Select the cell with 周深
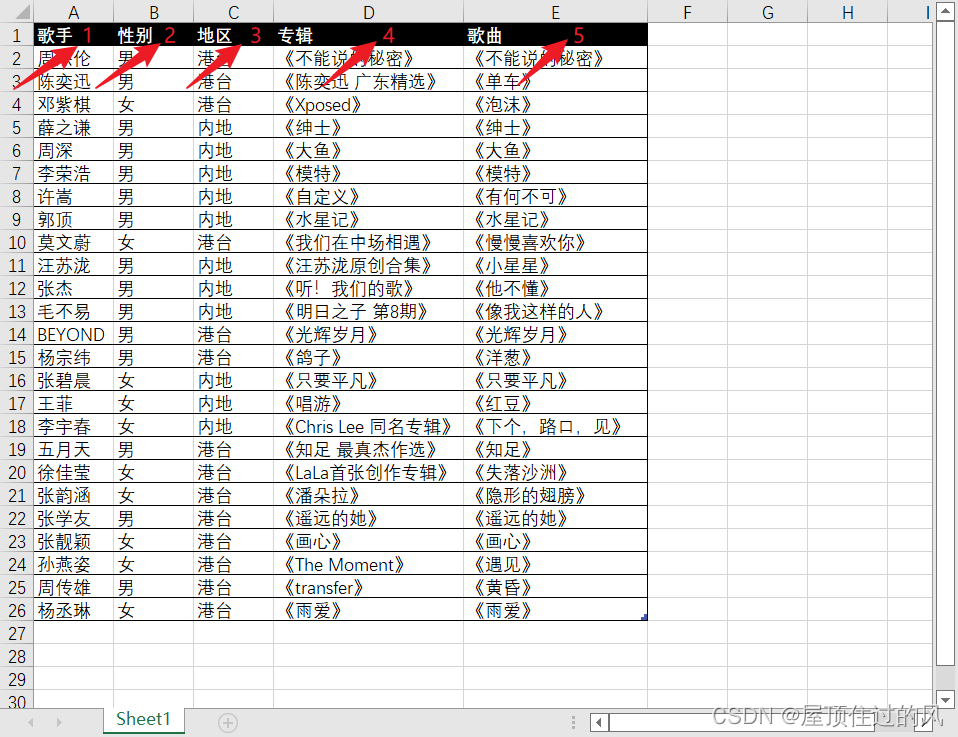The height and width of the screenshot is (737, 958). pos(73,150)
